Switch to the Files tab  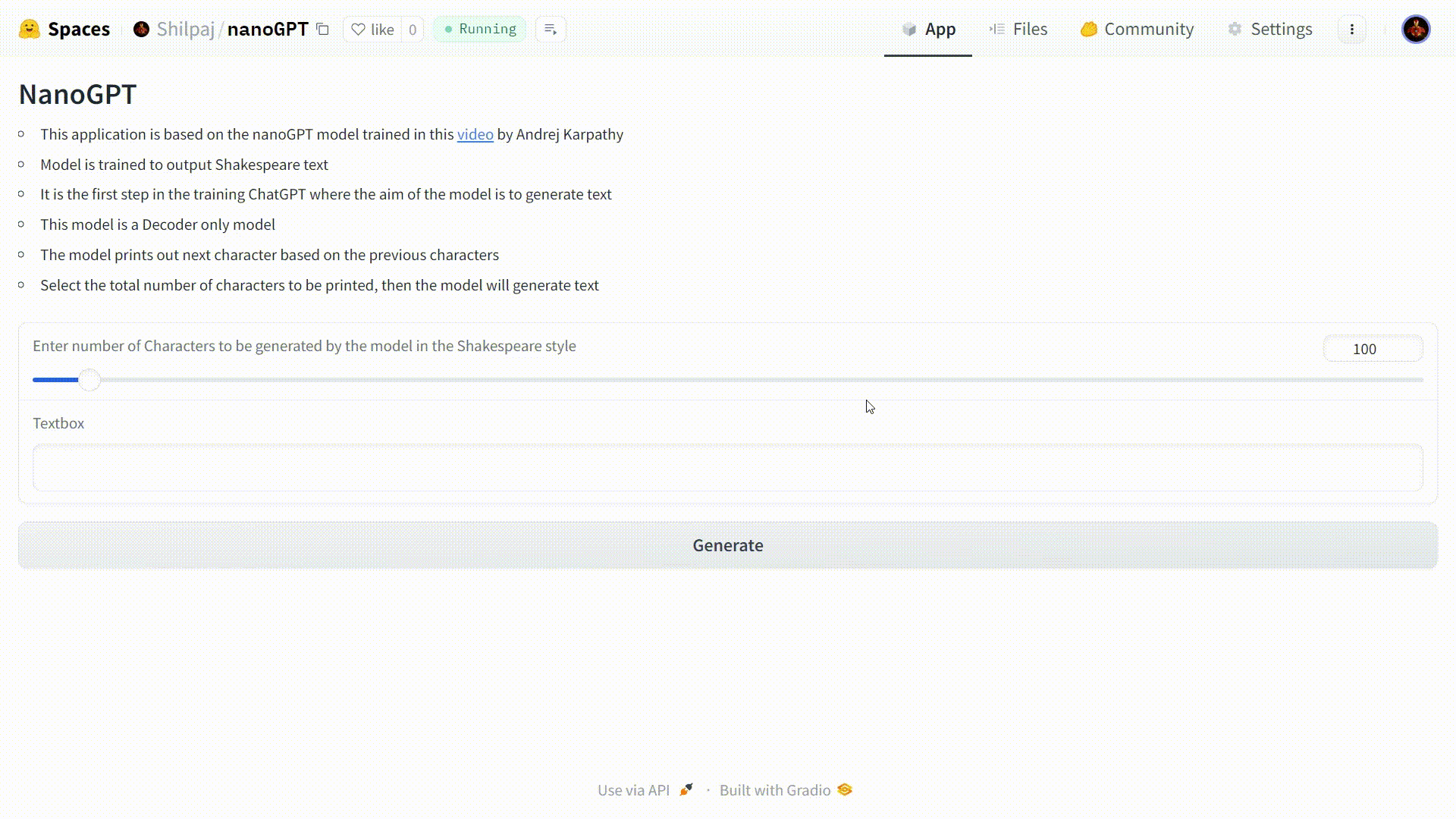1018,29
